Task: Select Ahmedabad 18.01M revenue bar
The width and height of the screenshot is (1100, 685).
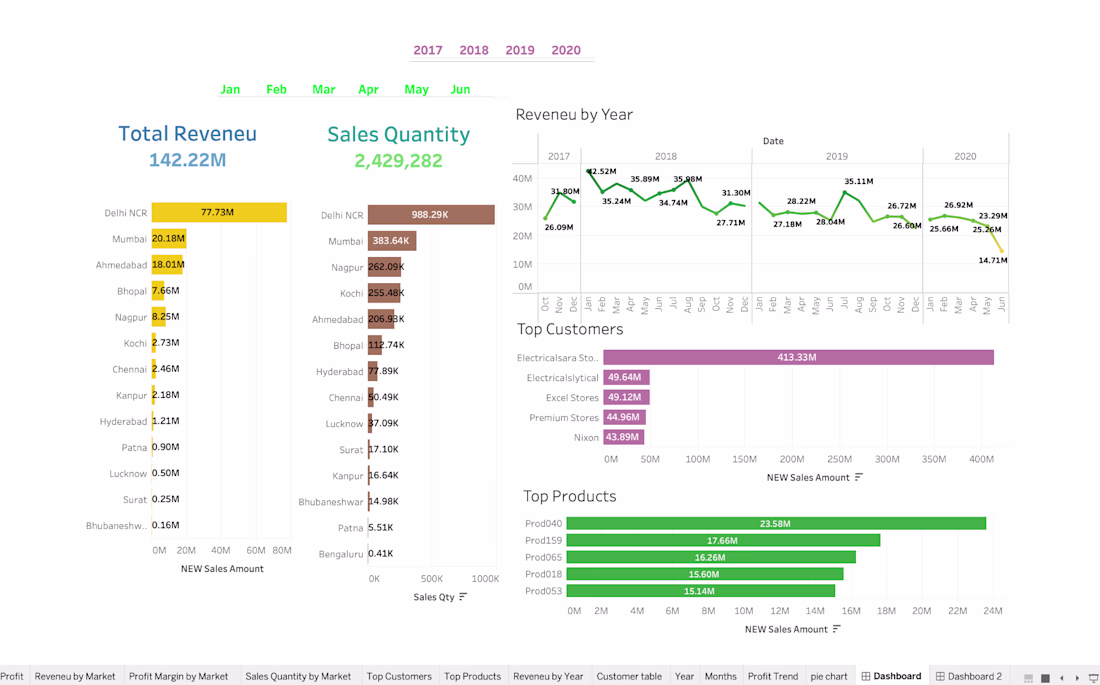Action: 167,265
